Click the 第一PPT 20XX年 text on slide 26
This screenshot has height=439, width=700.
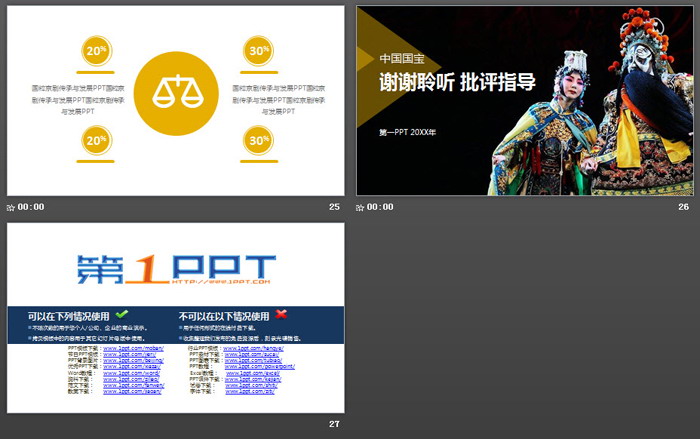[x=407, y=132]
